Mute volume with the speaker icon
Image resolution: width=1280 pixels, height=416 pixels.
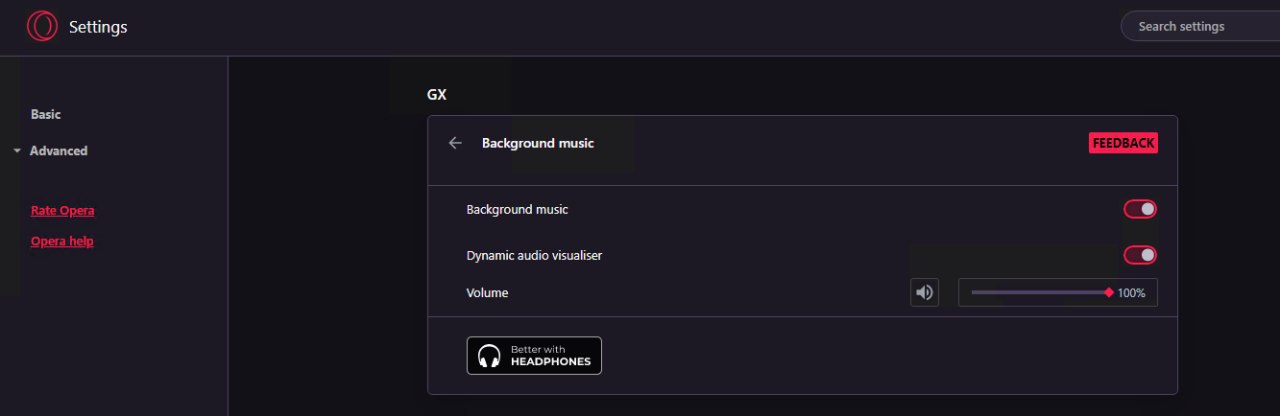click(925, 293)
